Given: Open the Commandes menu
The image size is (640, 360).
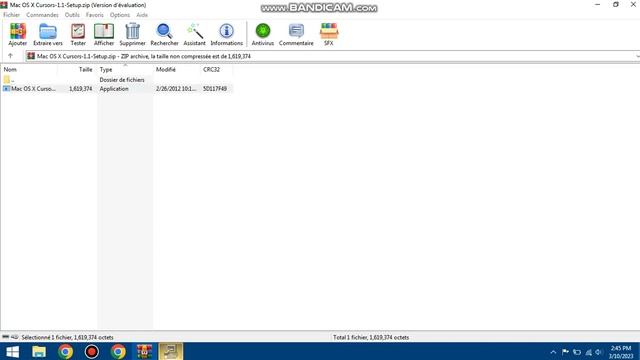Looking at the screenshot, I should 42,15.
